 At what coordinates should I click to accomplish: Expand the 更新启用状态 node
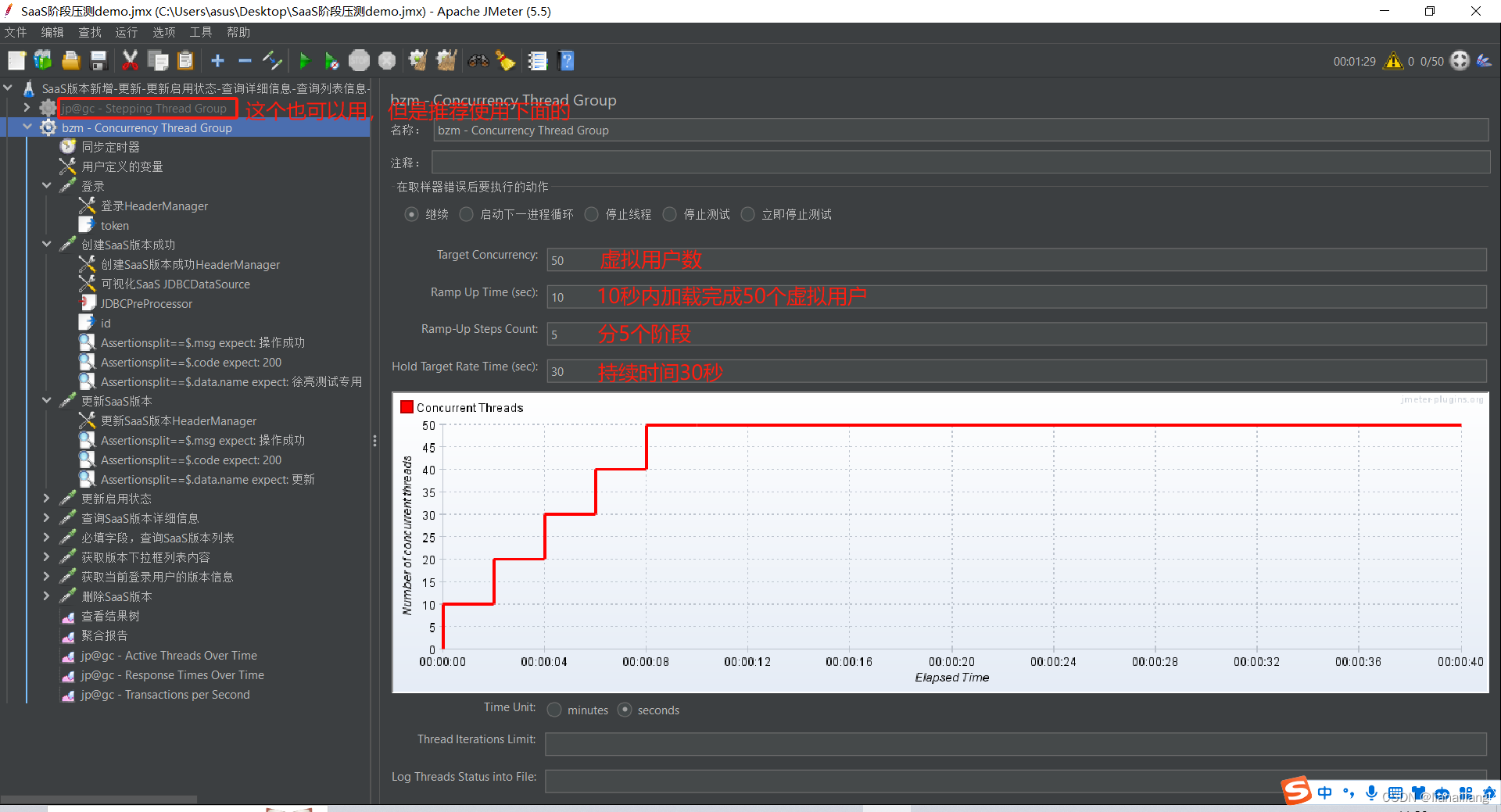click(47, 498)
